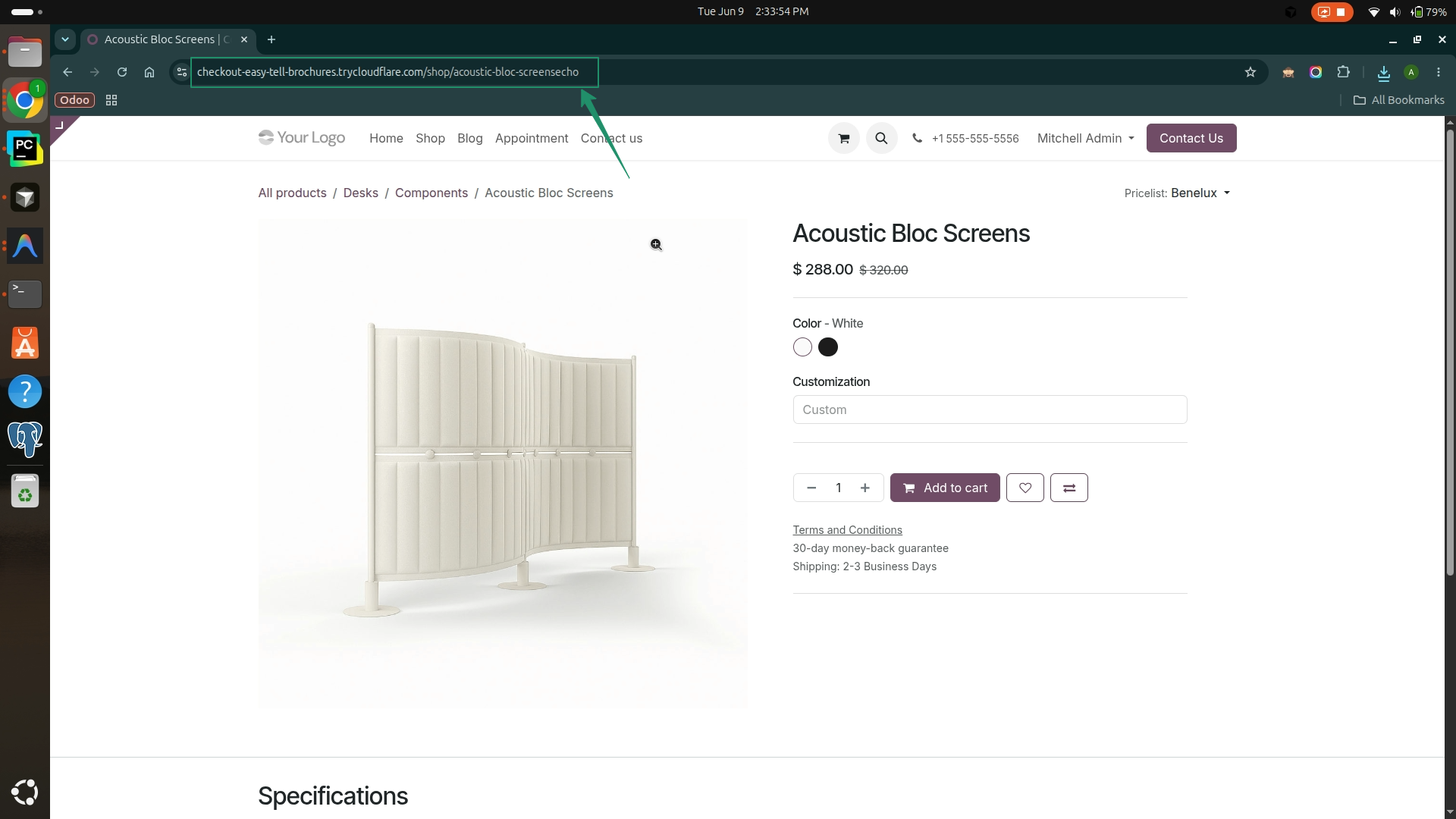Screen dimensions: 1456x819
Task: Open the Shop menu item
Action: pyautogui.click(x=430, y=138)
